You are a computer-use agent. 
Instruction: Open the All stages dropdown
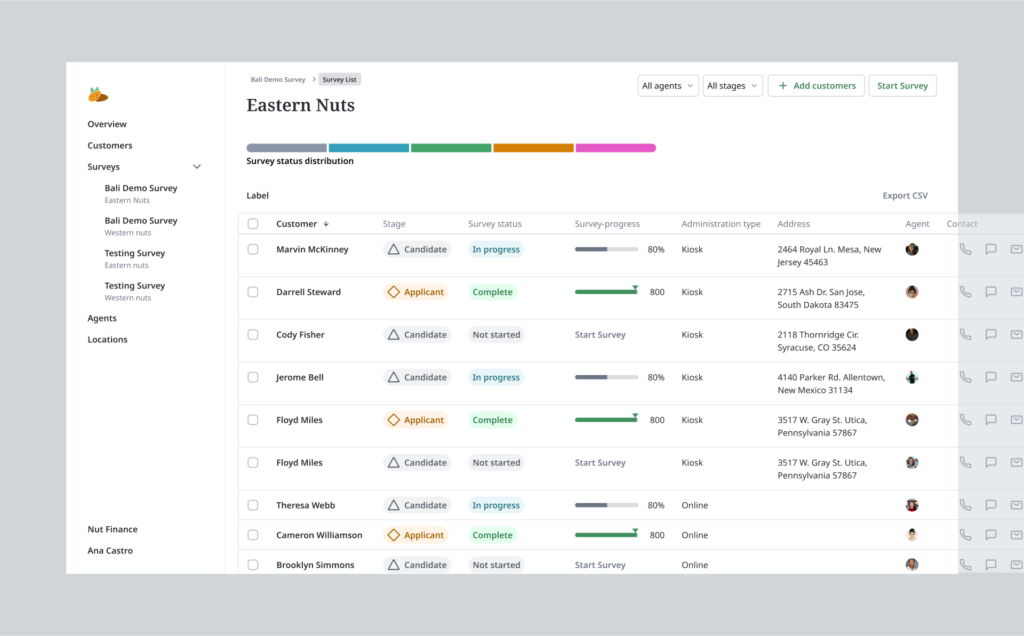point(732,86)
